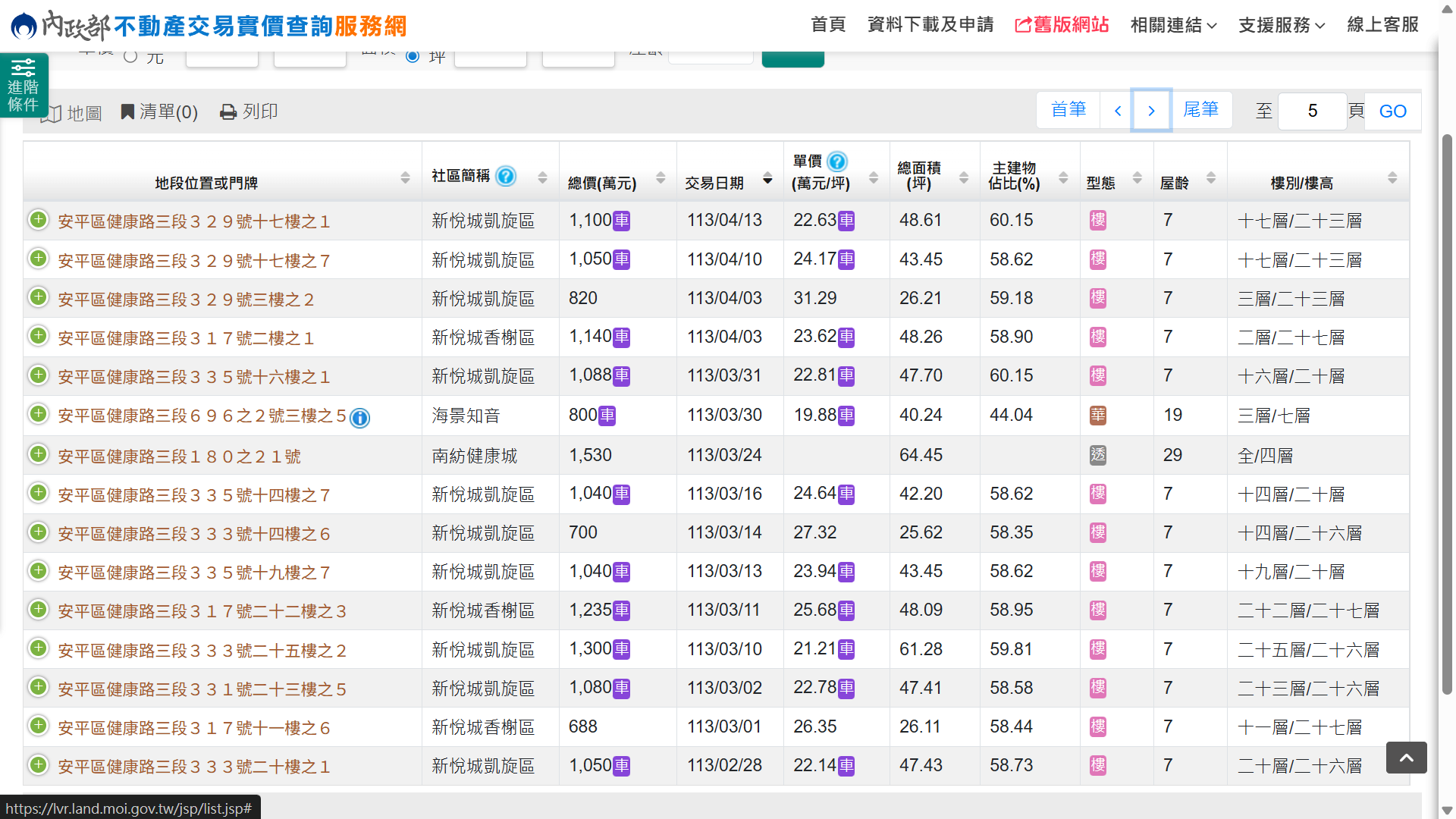Viewport: 1456px width, 819px height.
Task: Go to 首頁 in top navigation
Action: 828,25
